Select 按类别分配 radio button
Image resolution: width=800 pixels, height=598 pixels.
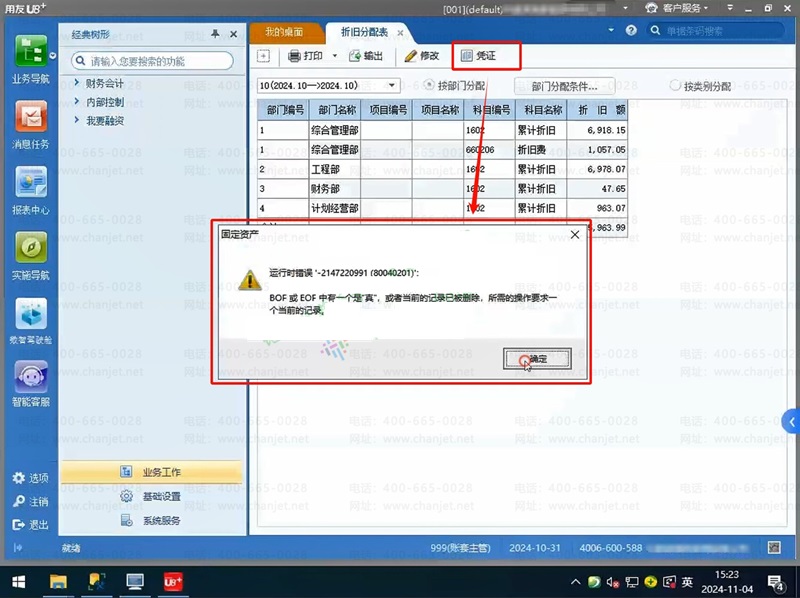(675, 85)
